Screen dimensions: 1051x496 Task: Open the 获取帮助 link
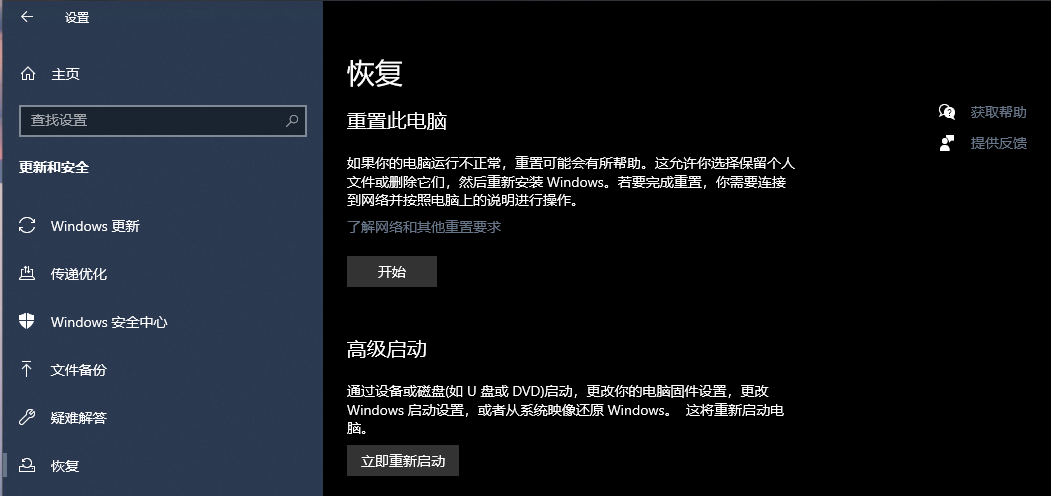click(x=998, y=112)
